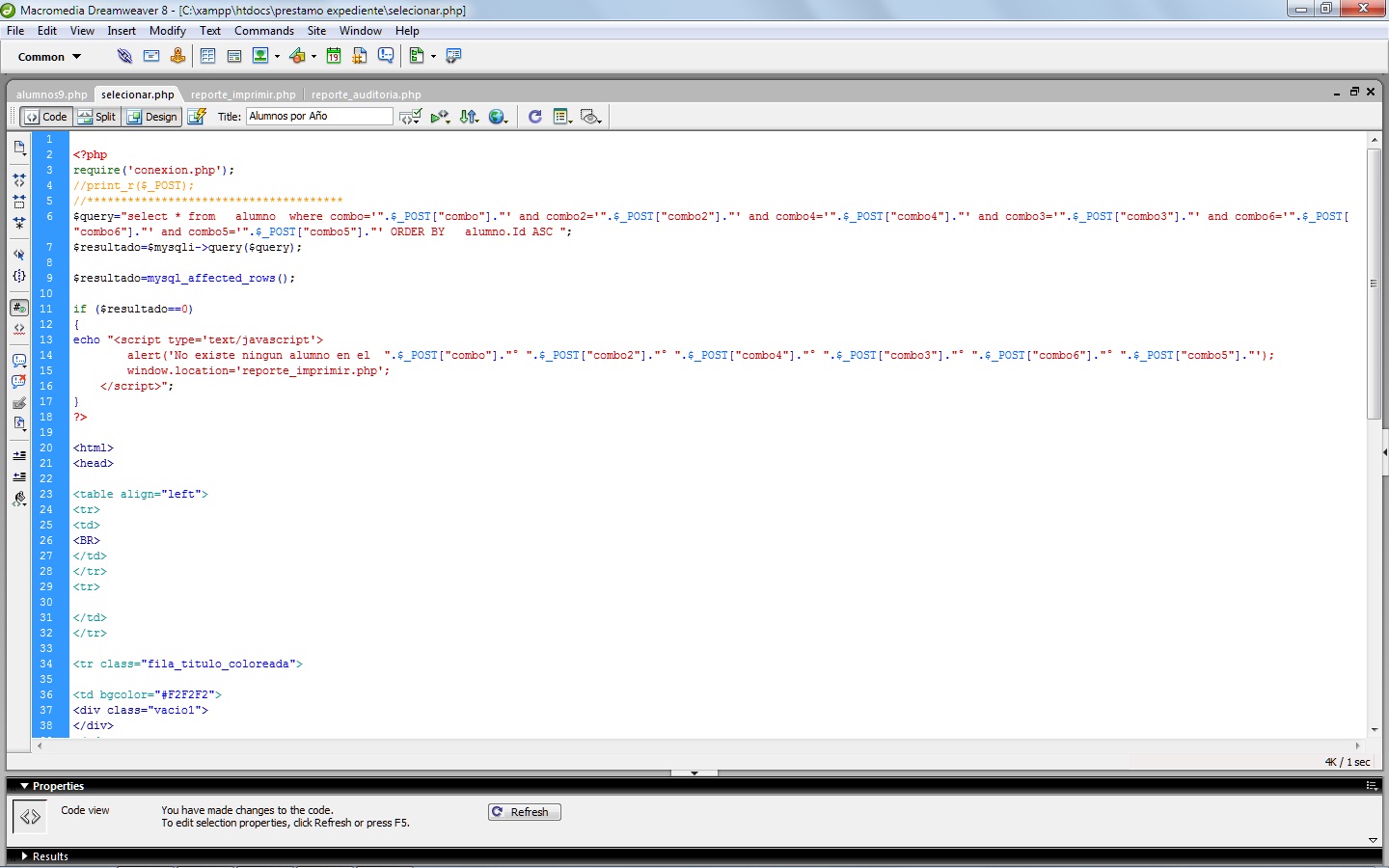Click the Expand All icon
Screen dimensions: 1389x868
19,223
